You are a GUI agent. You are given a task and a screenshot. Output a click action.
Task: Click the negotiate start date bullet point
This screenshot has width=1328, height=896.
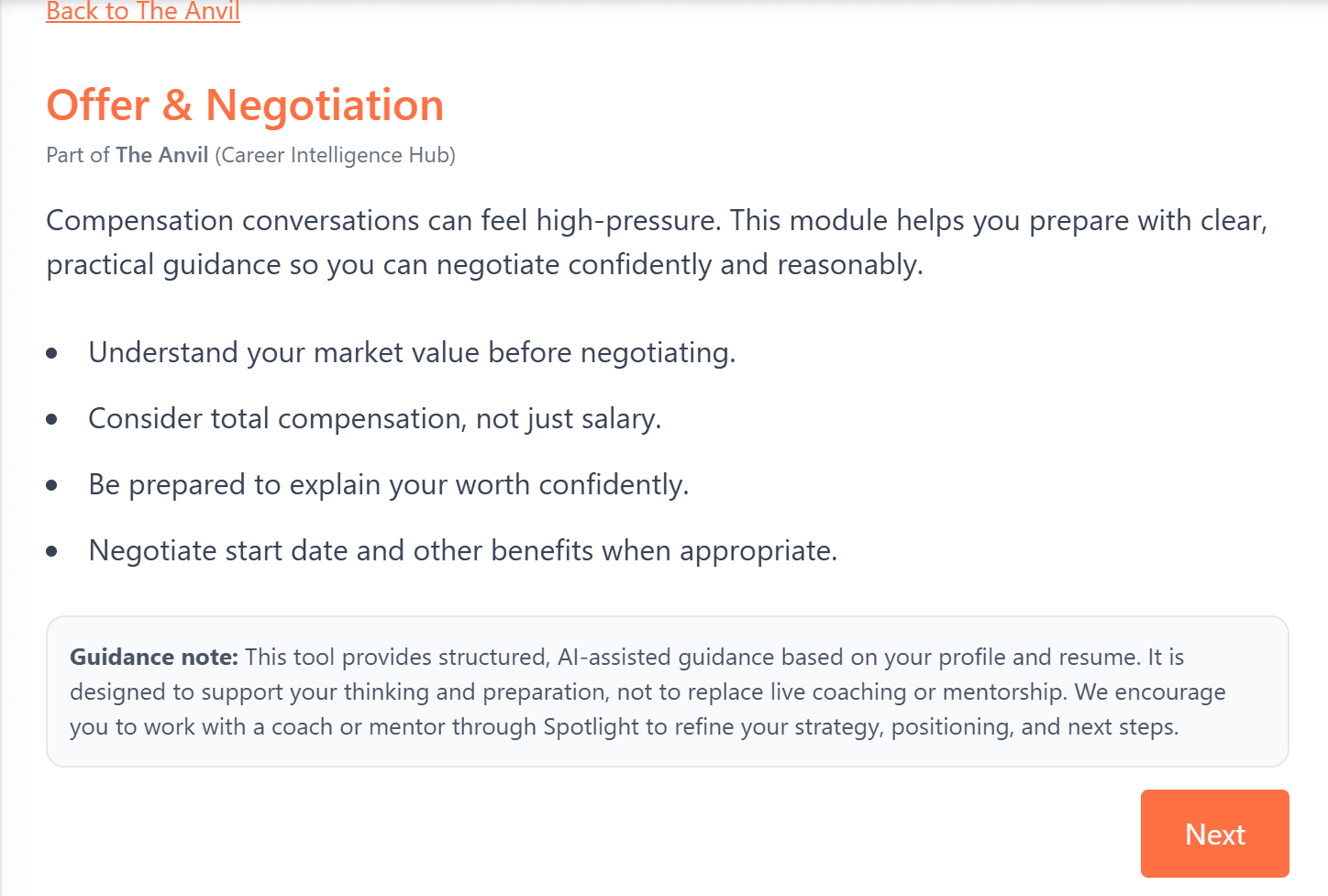pos(463,550)
